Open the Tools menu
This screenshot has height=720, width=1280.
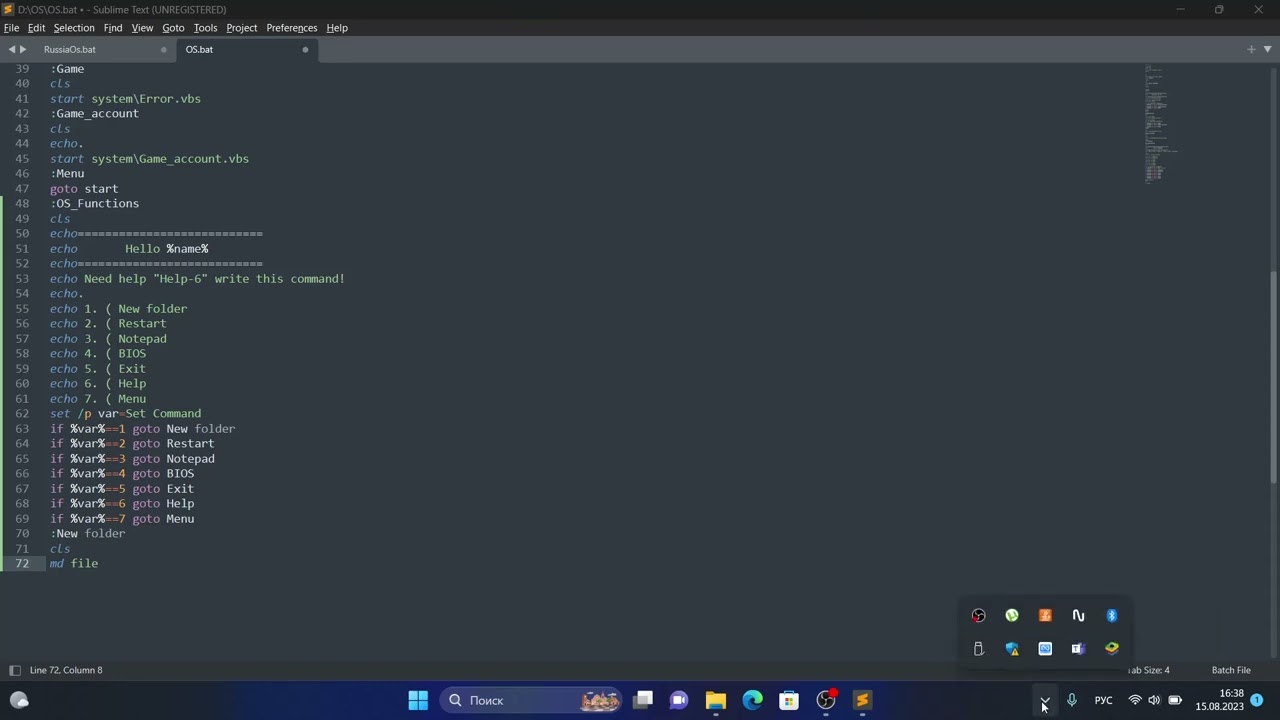point(205,28)
